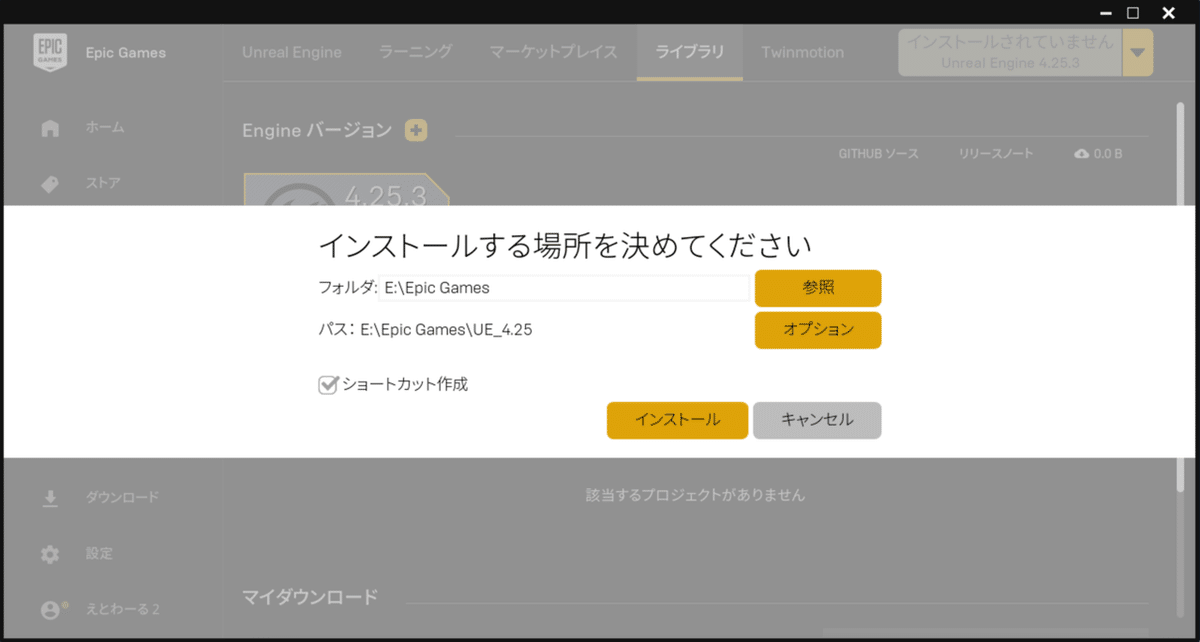Open installation options via オプション
1200x642 pixels.
tap(817, 329)
